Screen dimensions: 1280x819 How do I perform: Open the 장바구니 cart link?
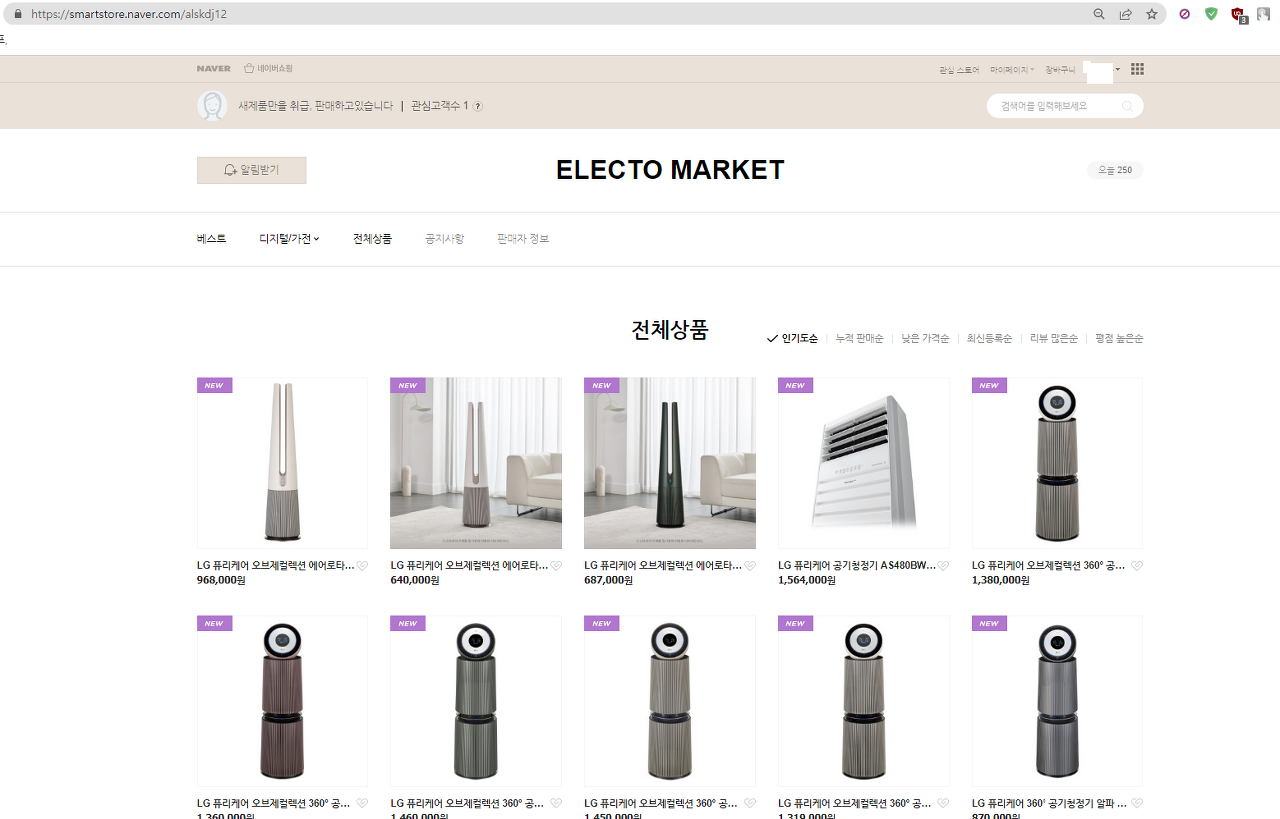tap(1060, 70)
